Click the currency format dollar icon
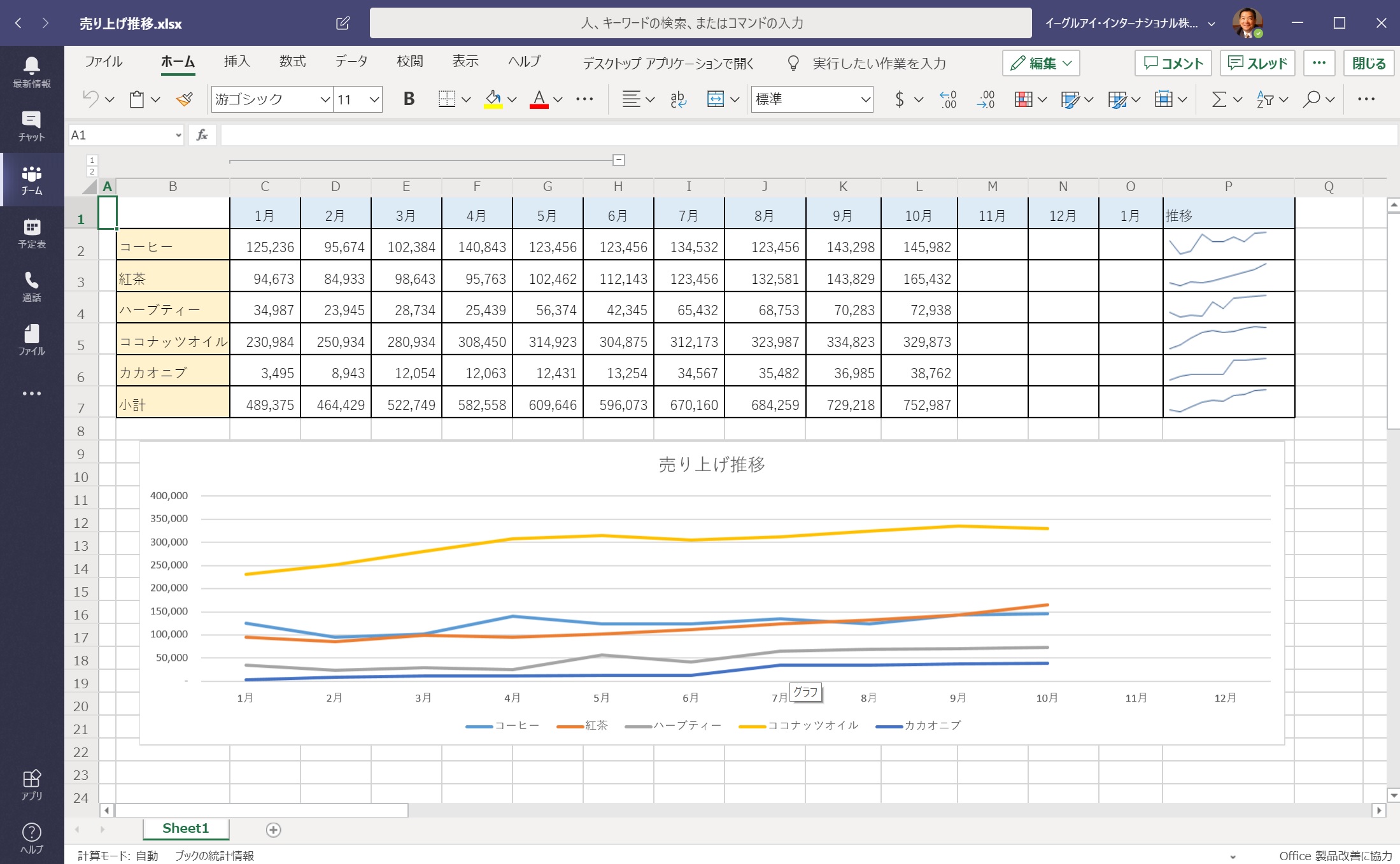This screenshot has width=1400, height=864. (x=899, y=99)
